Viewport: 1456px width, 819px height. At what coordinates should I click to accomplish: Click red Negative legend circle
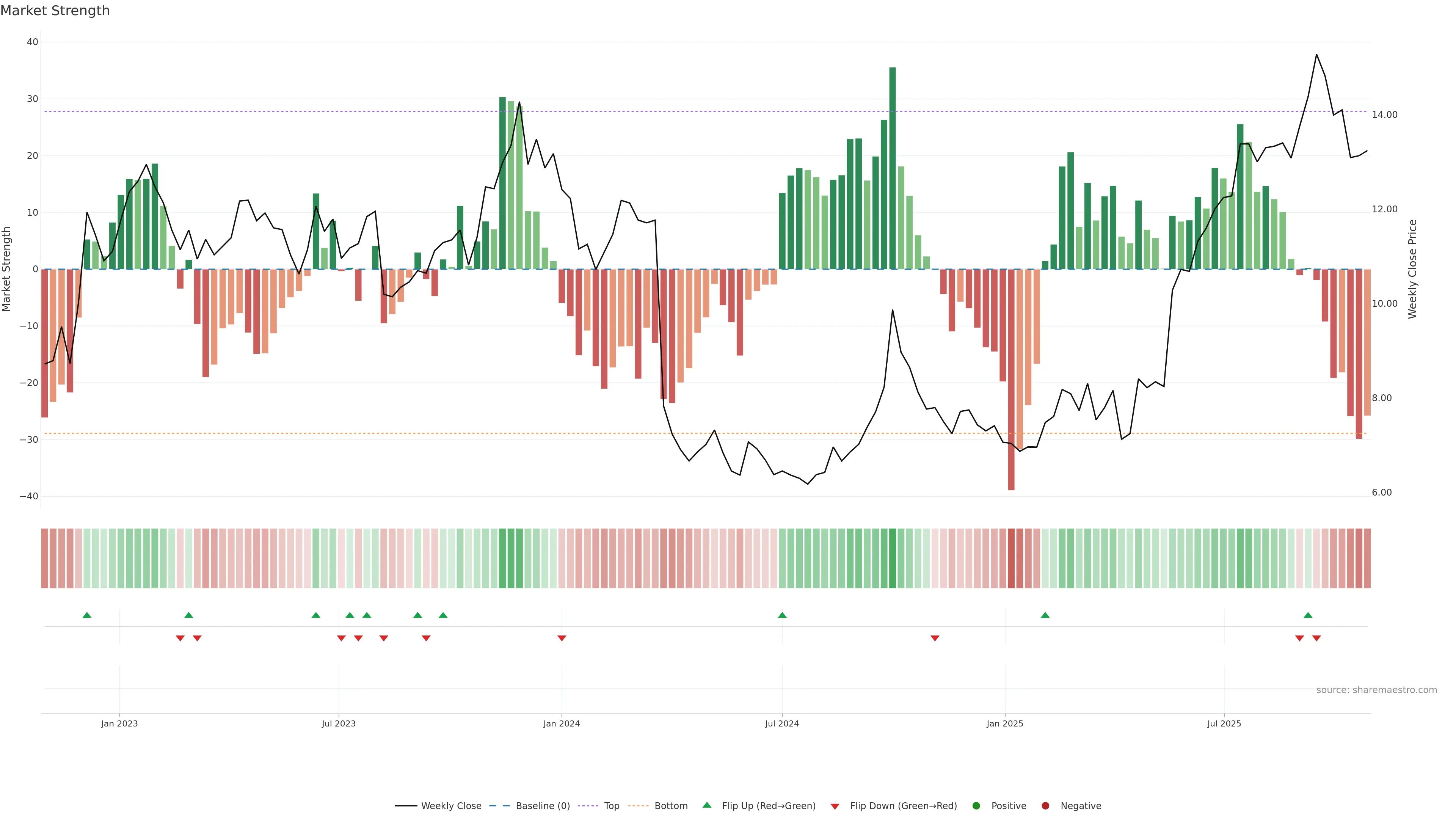pyautogui.click(x=1045, y=806)
